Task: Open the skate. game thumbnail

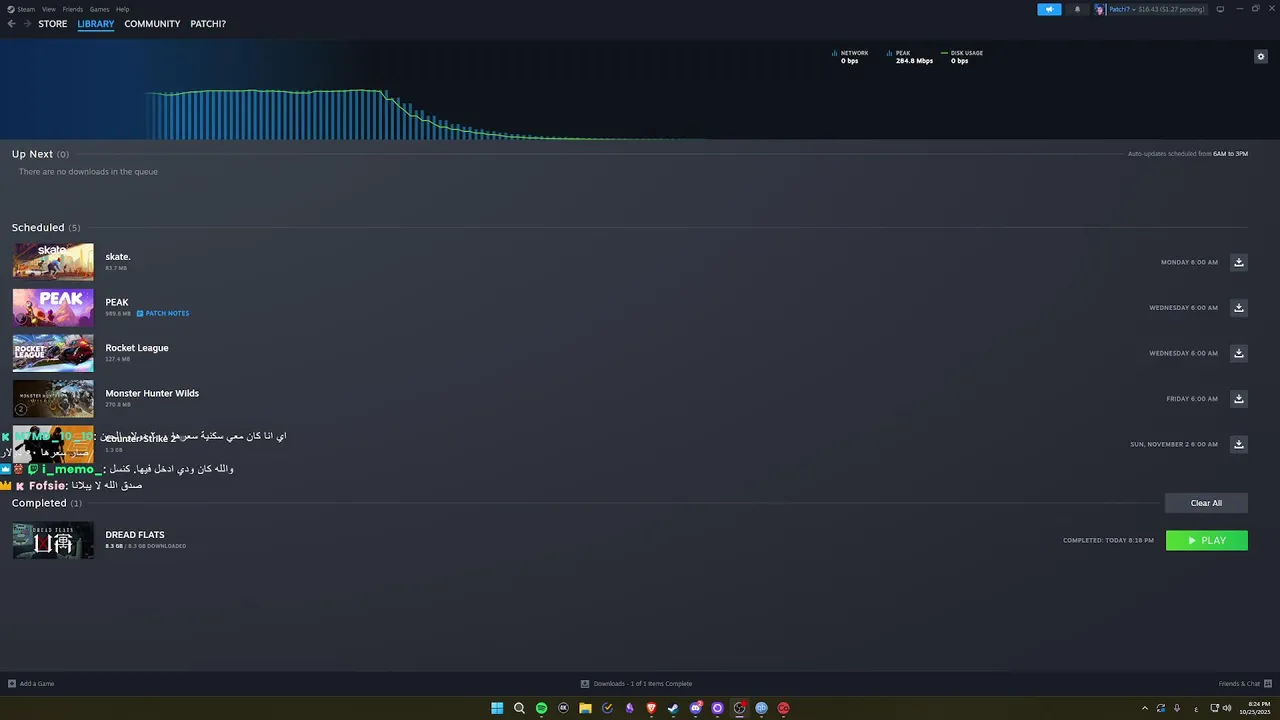Action: [53, 262]
